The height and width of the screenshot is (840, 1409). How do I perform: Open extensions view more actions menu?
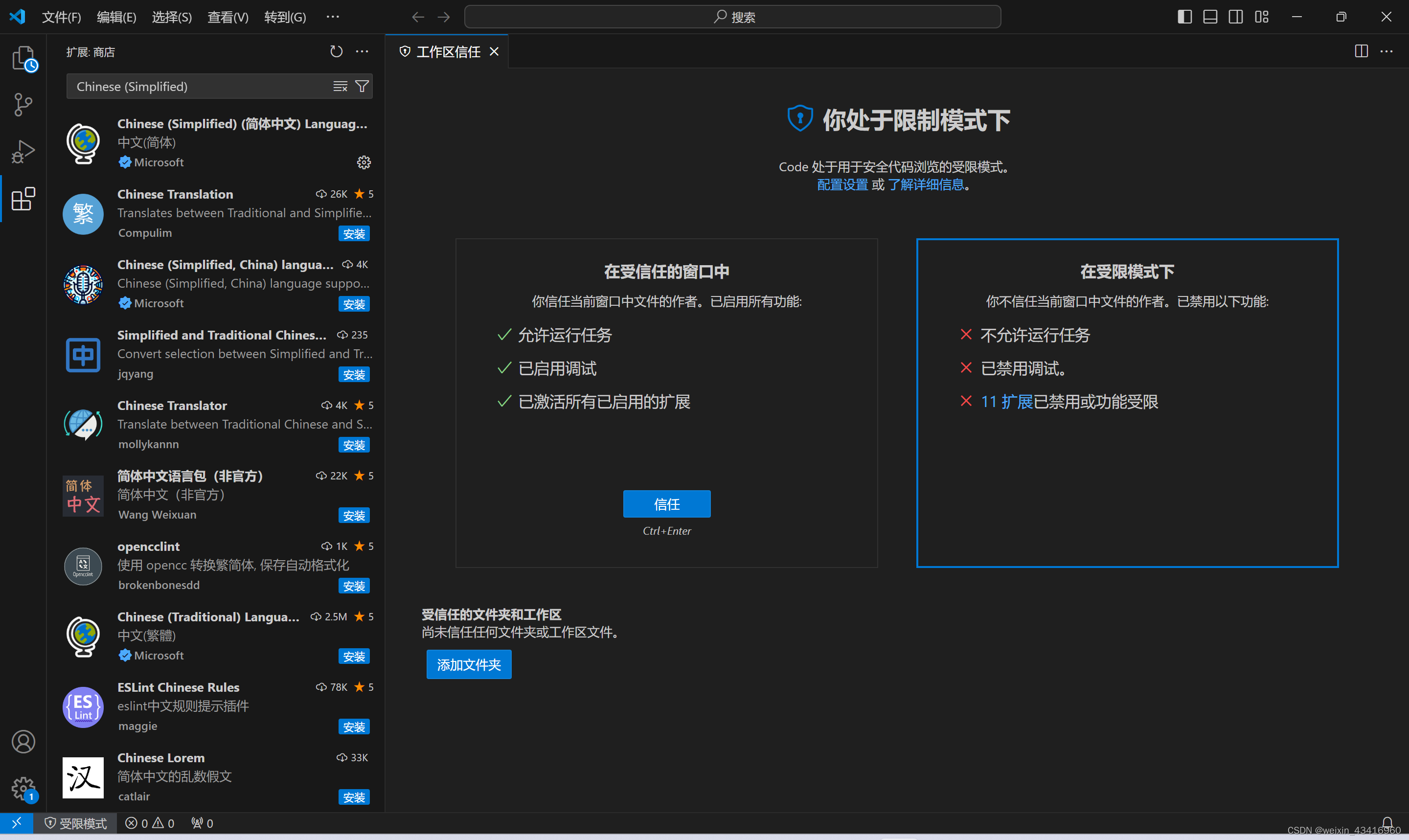click(x=362, y=51)
